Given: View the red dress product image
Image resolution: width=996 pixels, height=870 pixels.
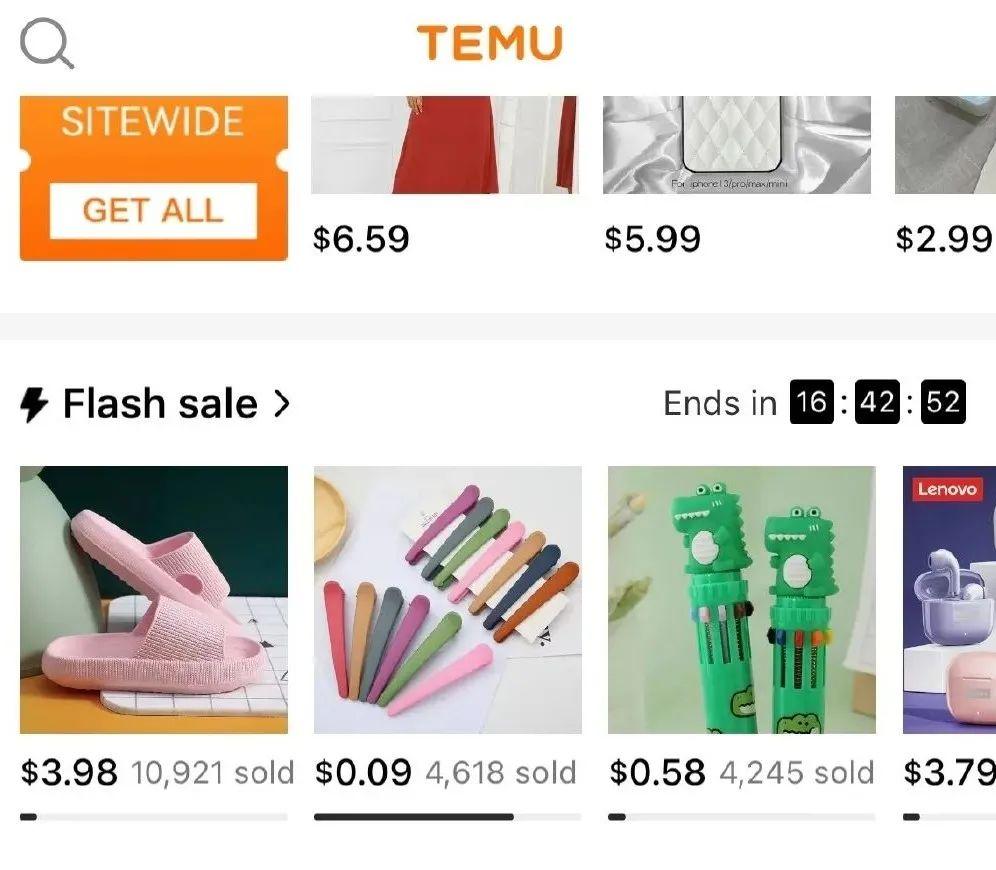Looking at the screenshot, I should (445, 145).
